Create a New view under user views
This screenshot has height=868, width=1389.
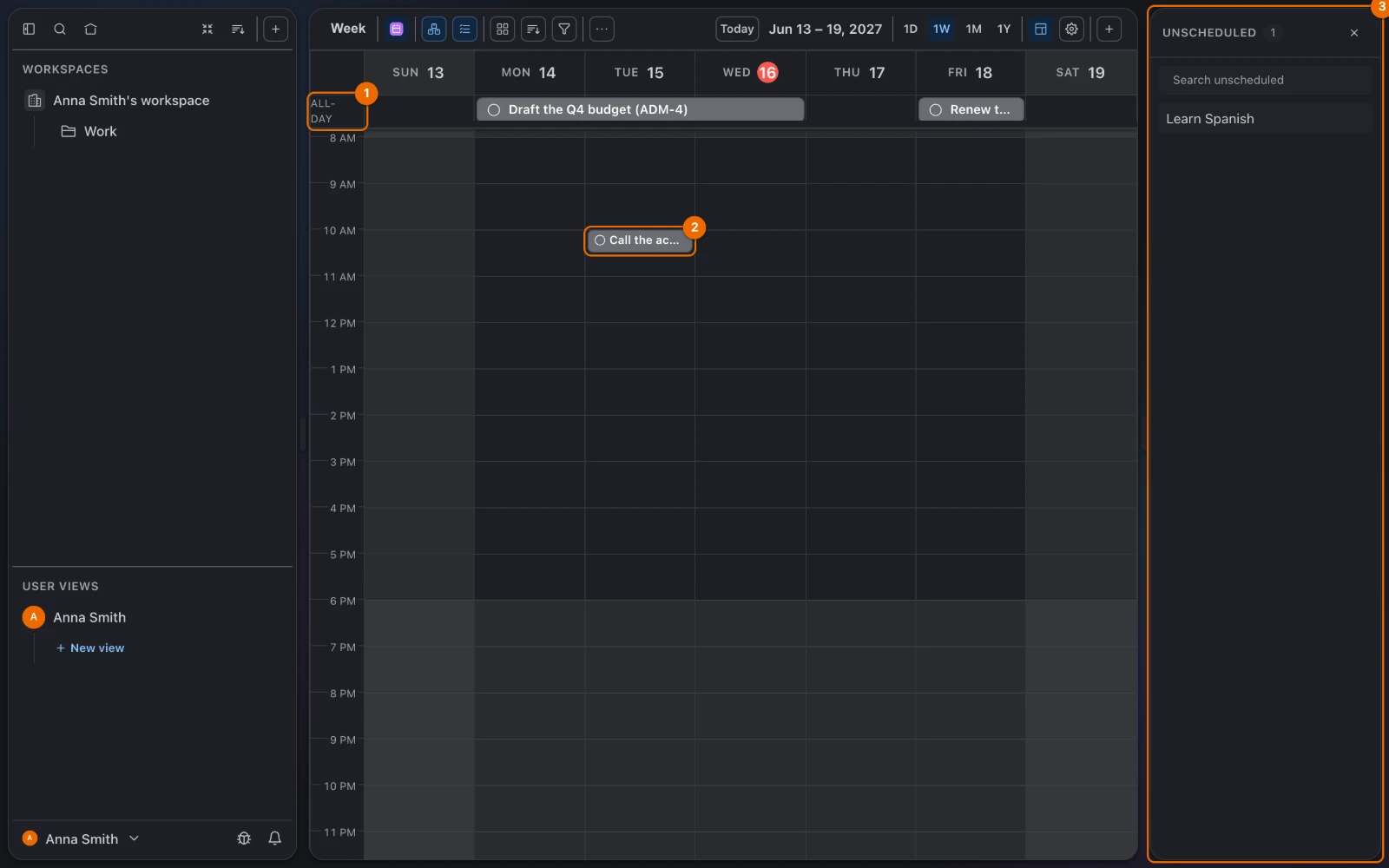[90, 648]
